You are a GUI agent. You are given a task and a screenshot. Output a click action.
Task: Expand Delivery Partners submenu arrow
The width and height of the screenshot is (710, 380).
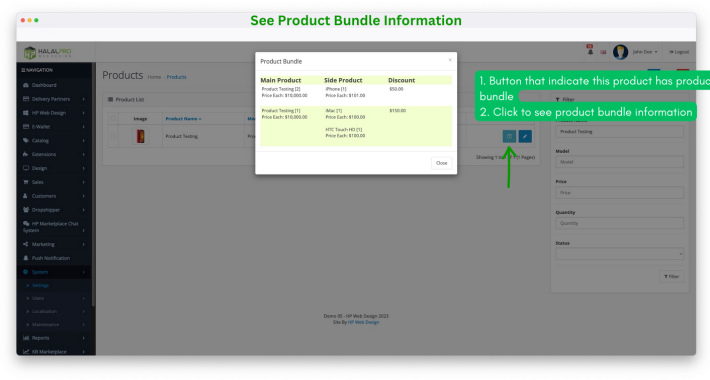[84, 99]
